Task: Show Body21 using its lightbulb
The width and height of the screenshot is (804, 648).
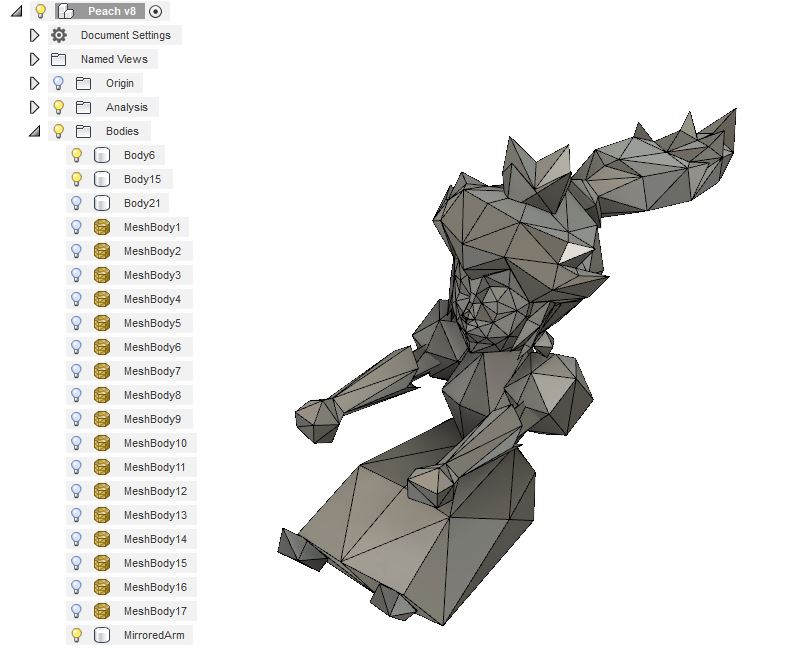Action: (x=76, y=203)
